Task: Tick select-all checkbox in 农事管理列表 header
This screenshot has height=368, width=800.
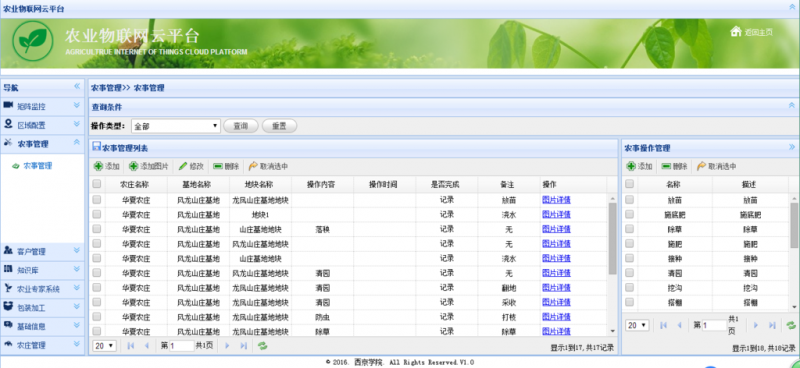Action: pyautogui.click(x=97, y=184)
